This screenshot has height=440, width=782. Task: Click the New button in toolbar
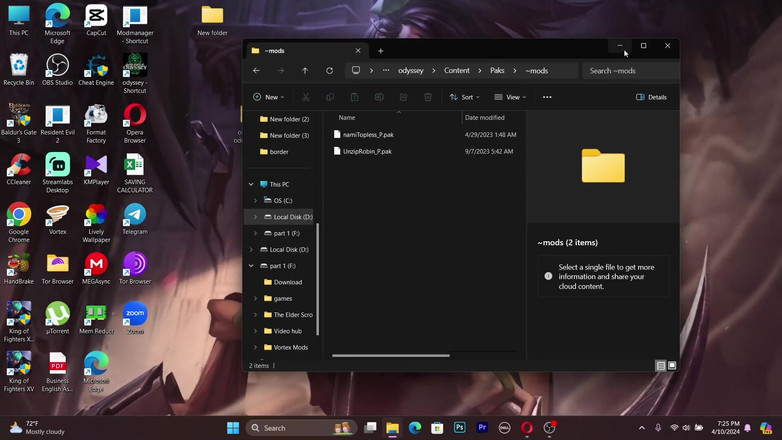point(268,97)
